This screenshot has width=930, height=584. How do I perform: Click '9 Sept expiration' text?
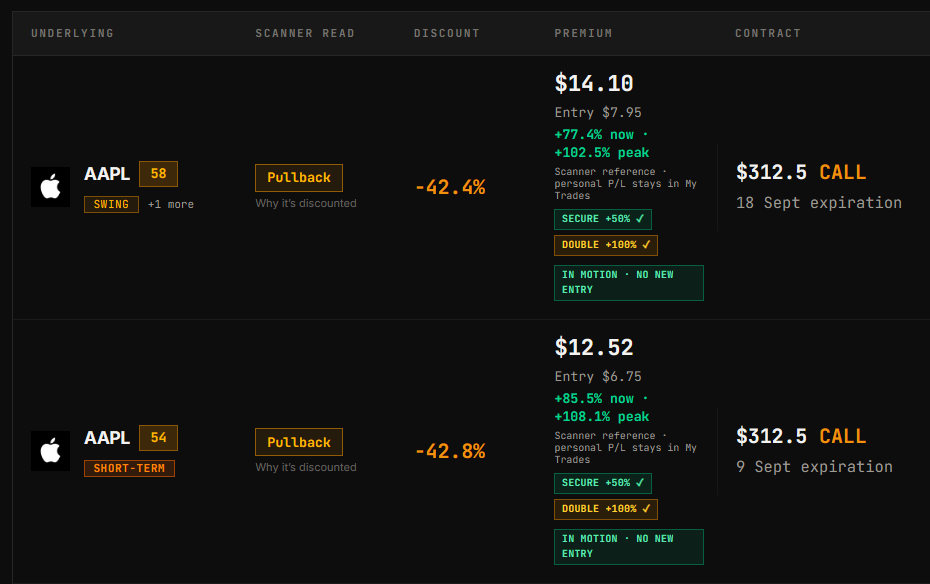coord(814,467)
